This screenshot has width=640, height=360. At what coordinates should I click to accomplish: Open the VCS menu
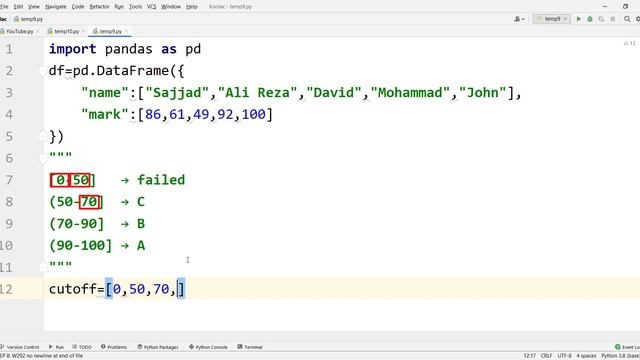(151, 7)
